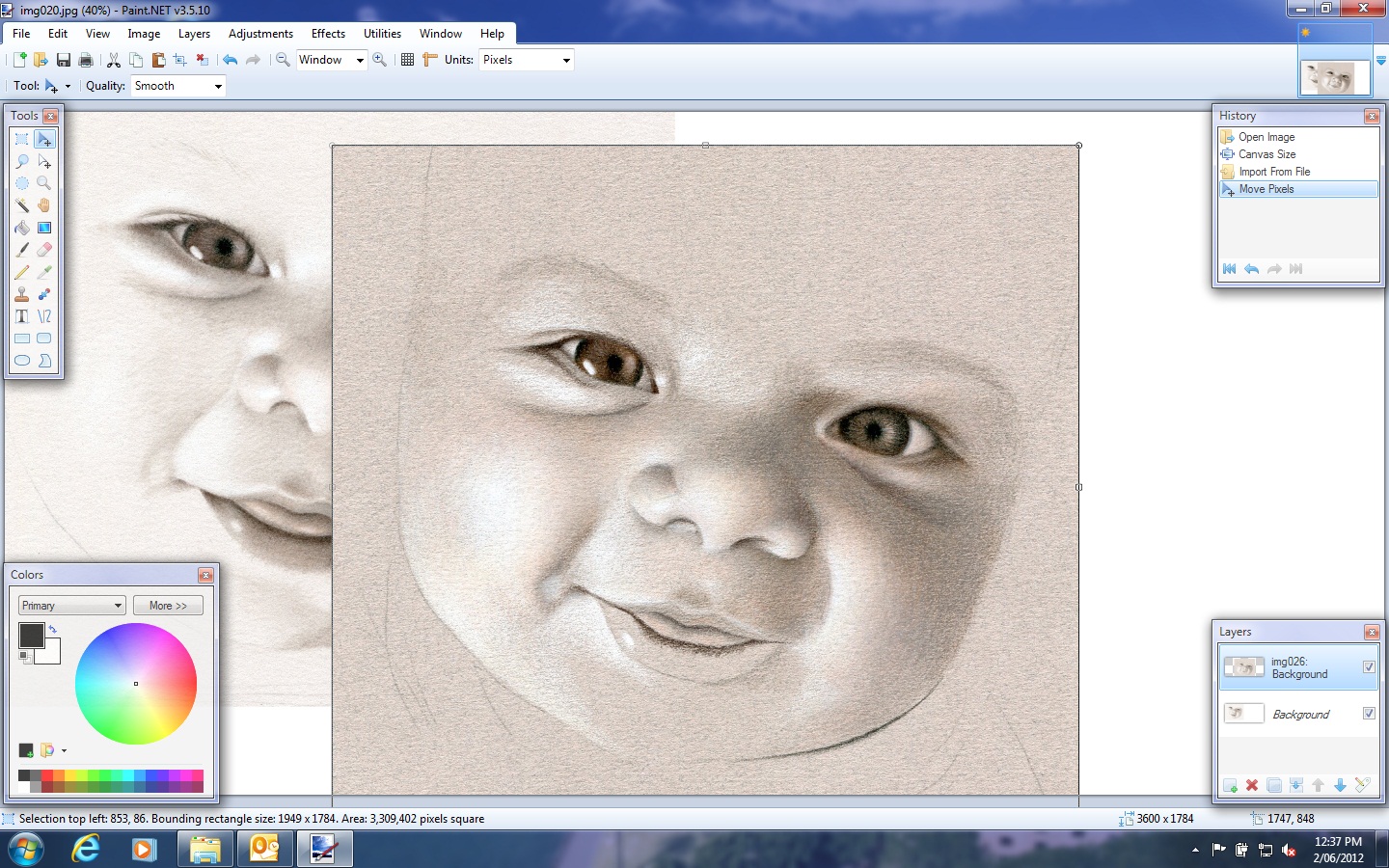Add a new layer in the Layers panel
Viewport: 1389px width, 868px height.
pos(1231,786)
